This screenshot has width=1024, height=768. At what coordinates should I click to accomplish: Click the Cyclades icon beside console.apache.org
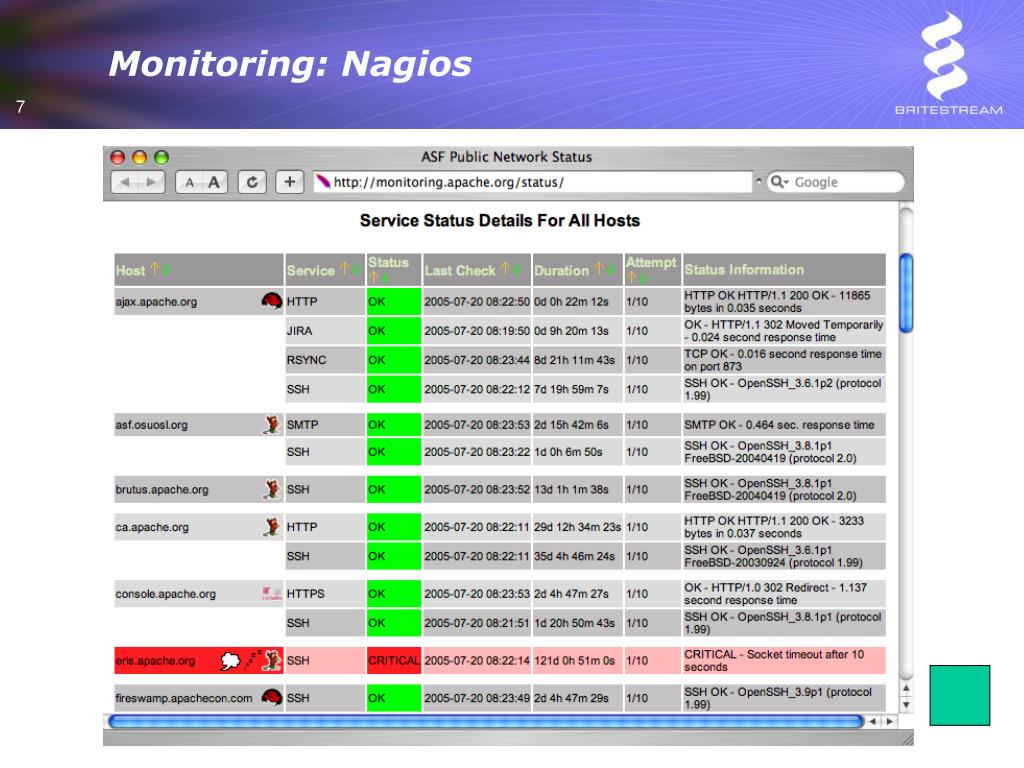(272, 594)
